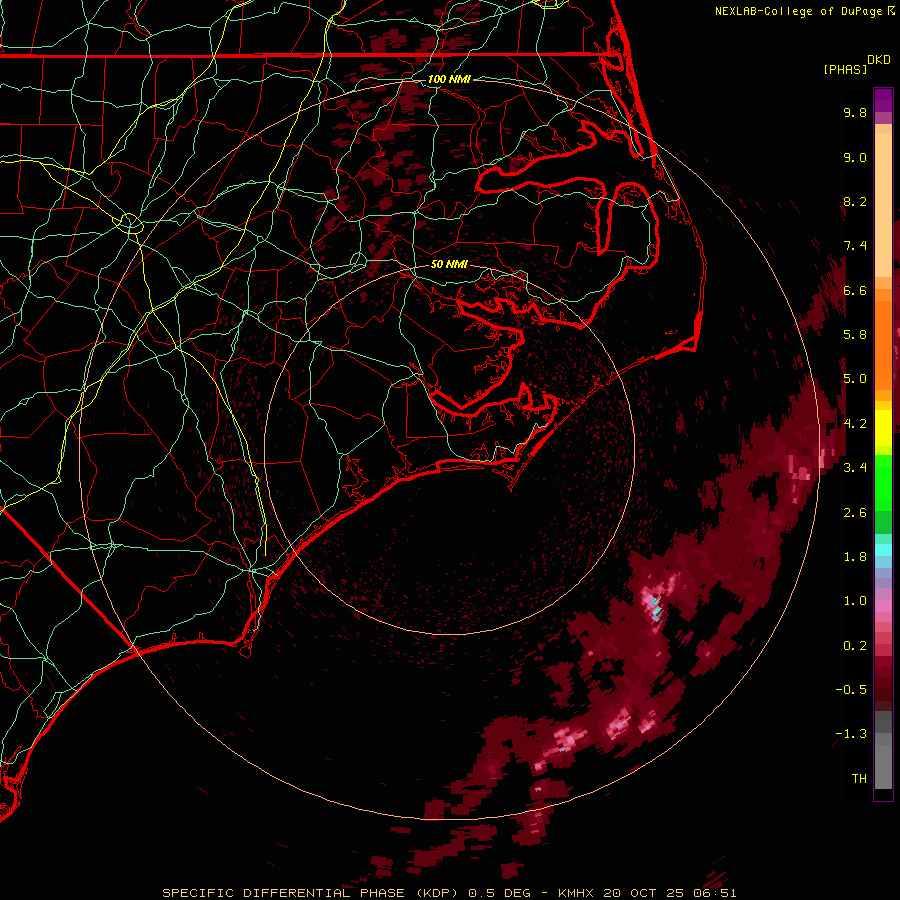The image size is (900, 900).
Task: Click the 7.4 legend value
Action: [x=855, y=246]
